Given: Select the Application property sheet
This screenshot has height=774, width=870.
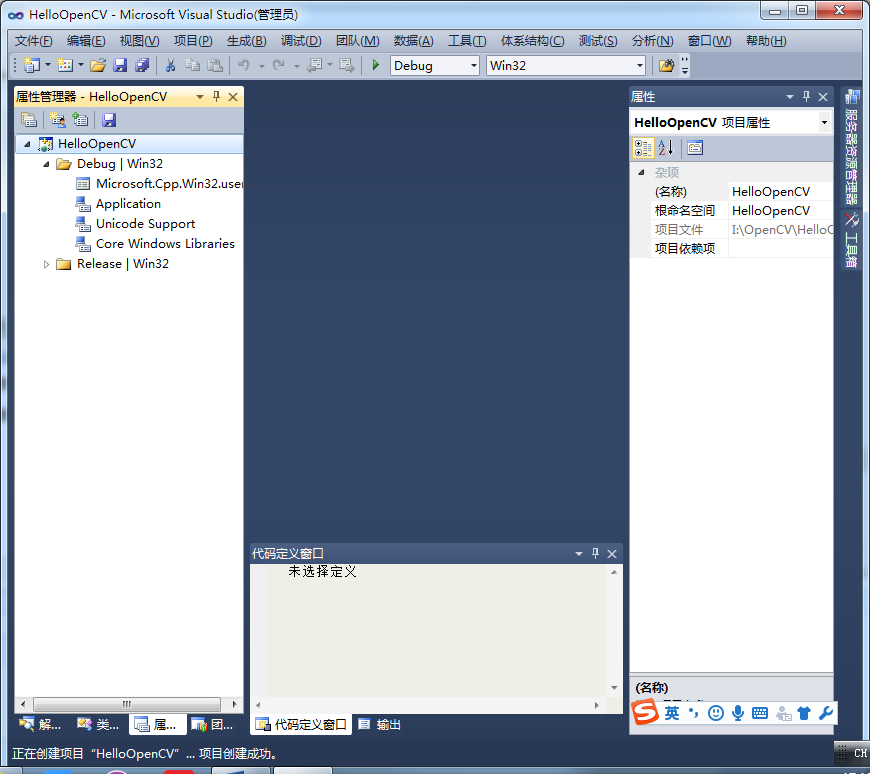Looking at the screenshot, I should click(x=118, y=204).
